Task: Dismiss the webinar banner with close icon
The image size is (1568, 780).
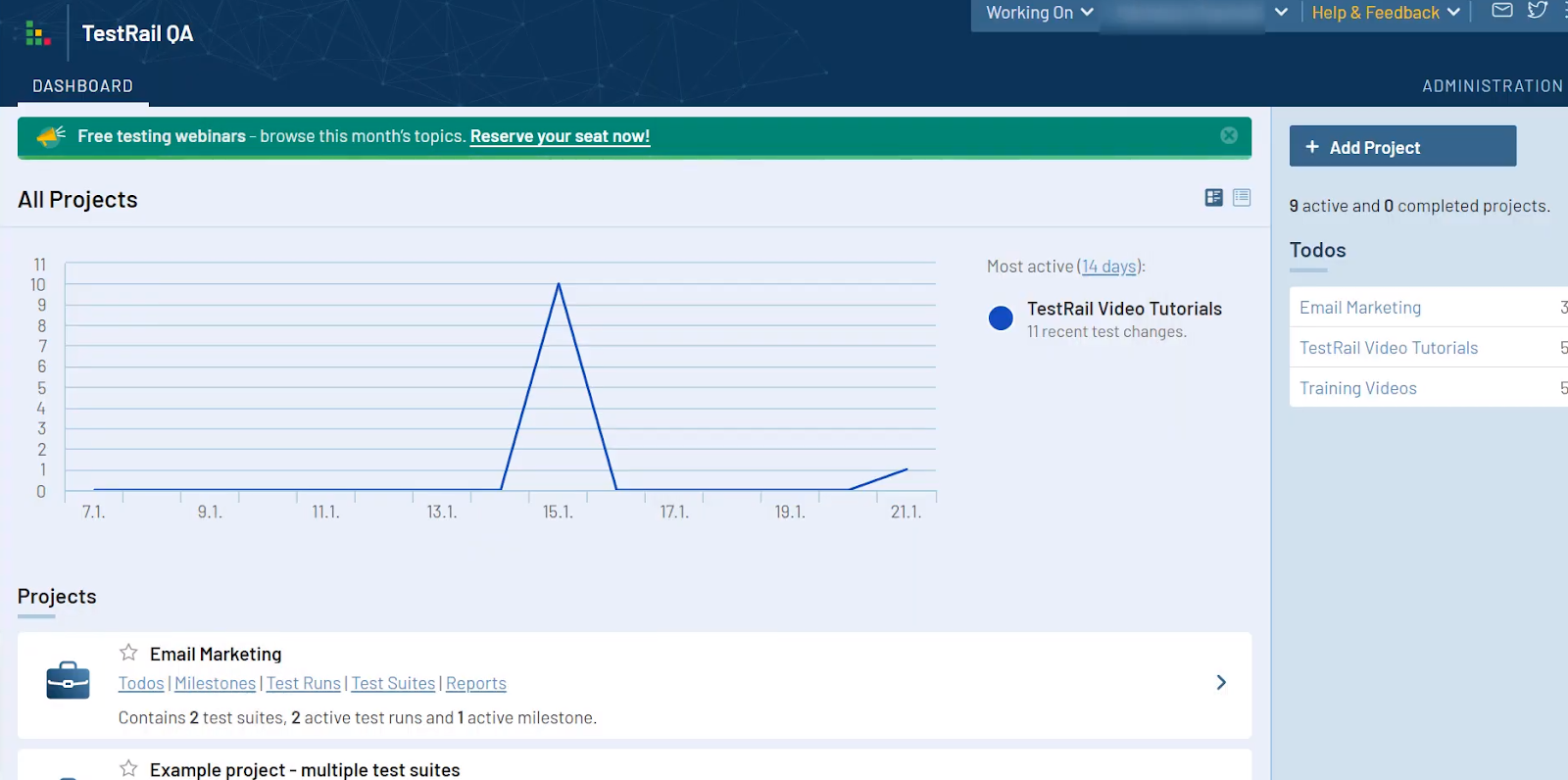Action: tap(1228, 136)
